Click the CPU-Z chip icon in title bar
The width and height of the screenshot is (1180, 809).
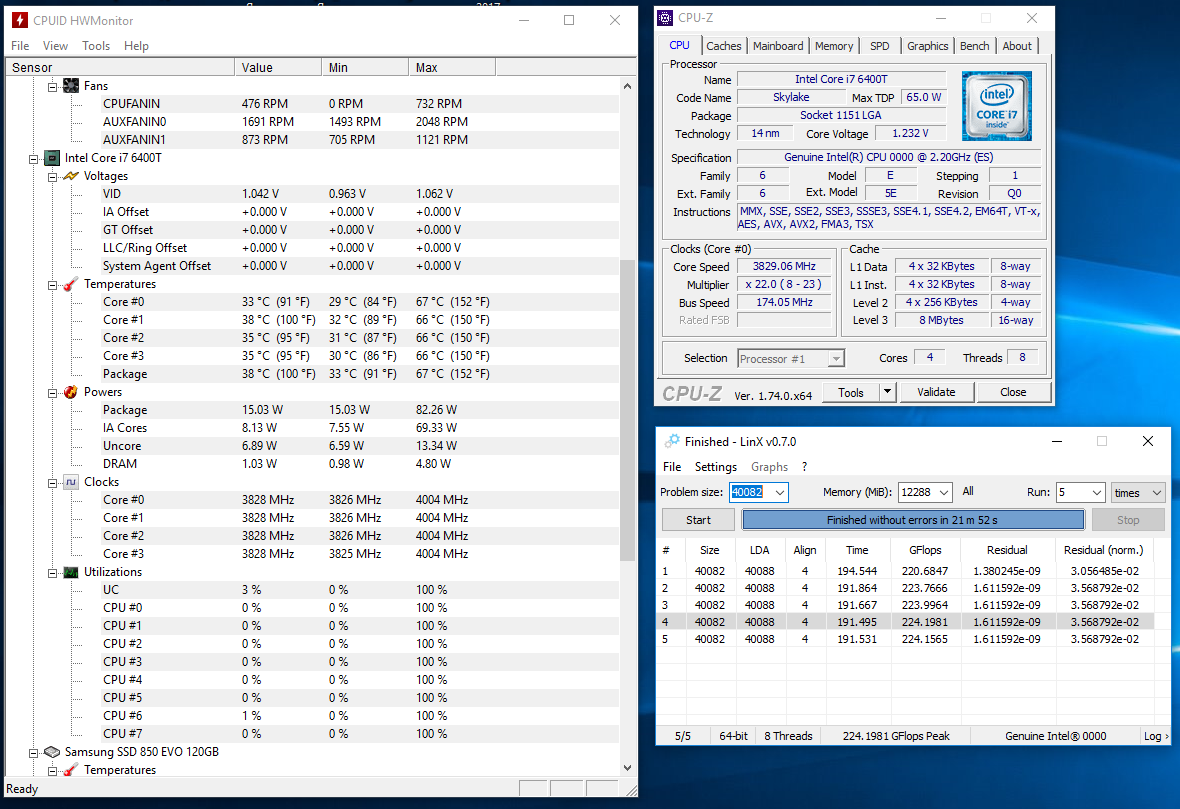coord(665,18)
